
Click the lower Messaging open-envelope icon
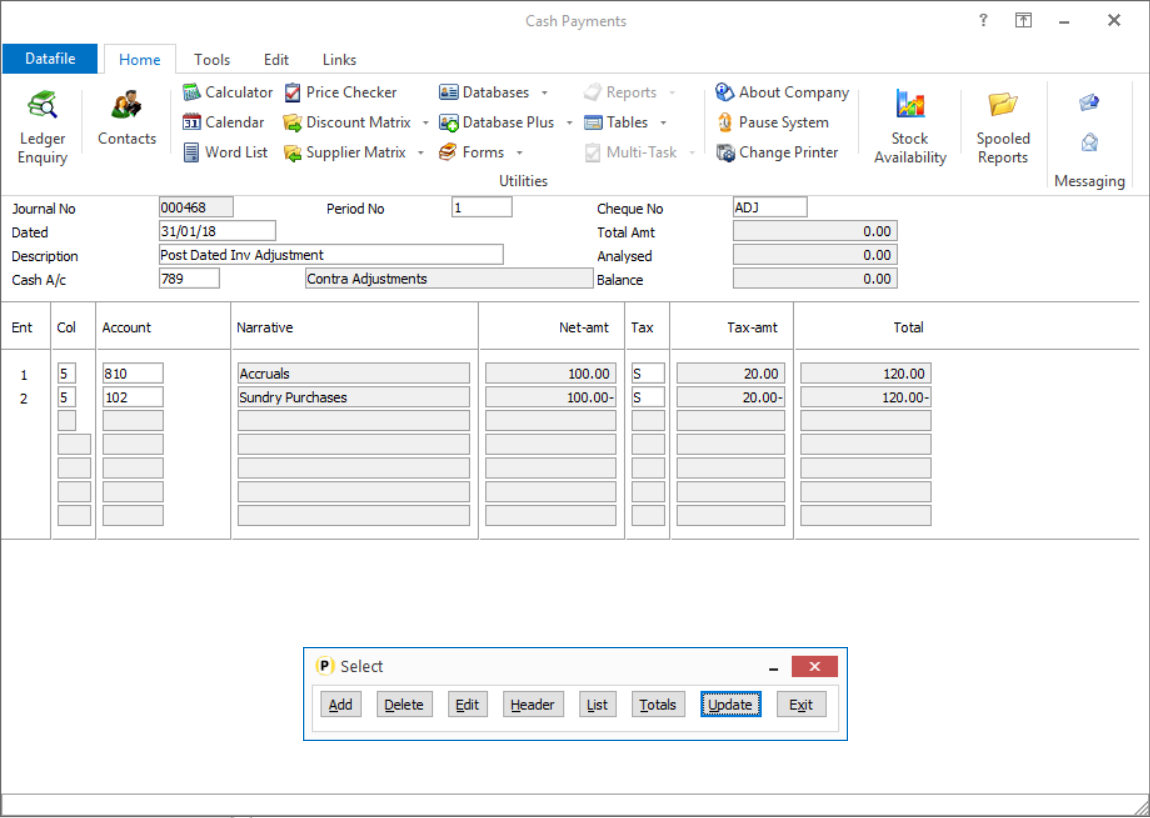(1089, 142)
